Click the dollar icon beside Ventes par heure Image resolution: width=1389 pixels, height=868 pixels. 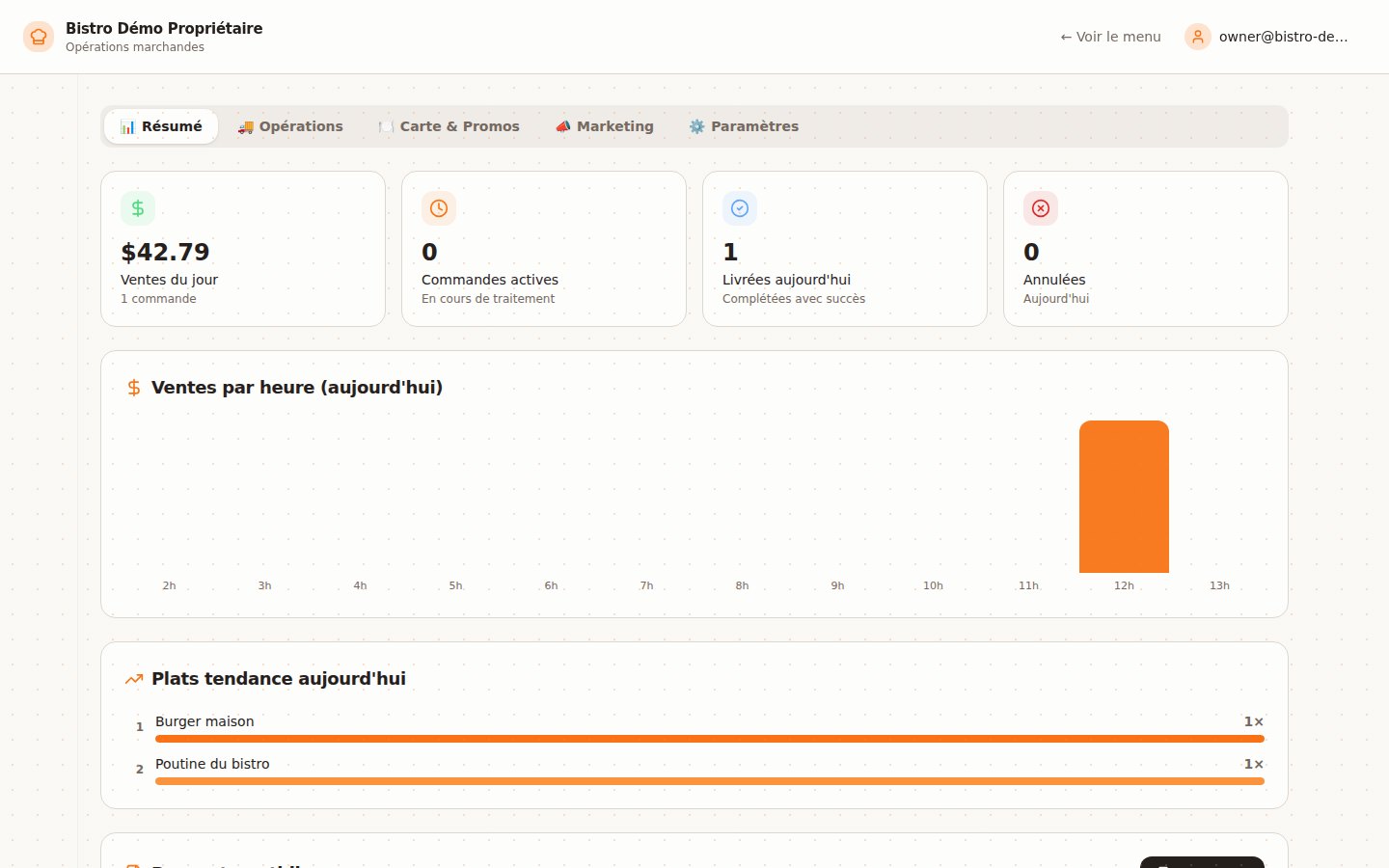[x=134, y=388]
